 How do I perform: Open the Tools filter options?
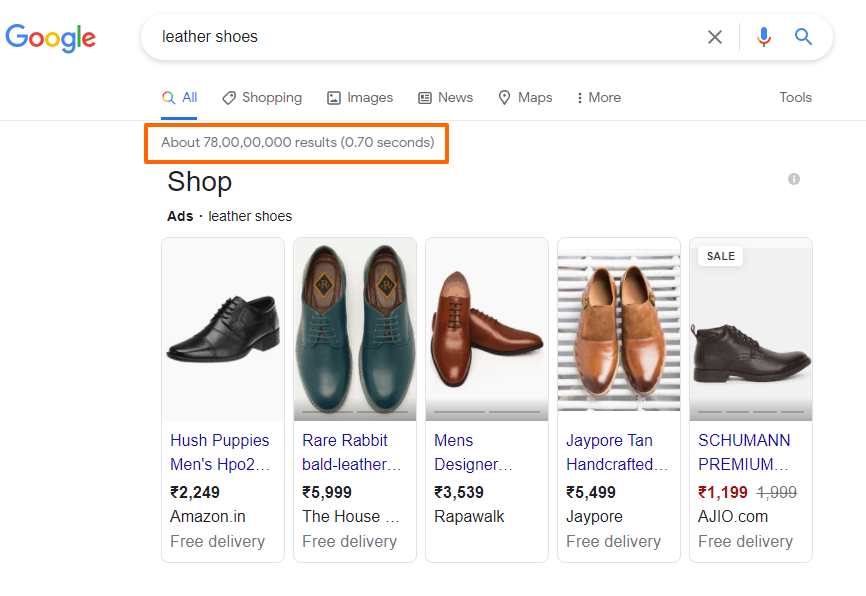[795, 98]
